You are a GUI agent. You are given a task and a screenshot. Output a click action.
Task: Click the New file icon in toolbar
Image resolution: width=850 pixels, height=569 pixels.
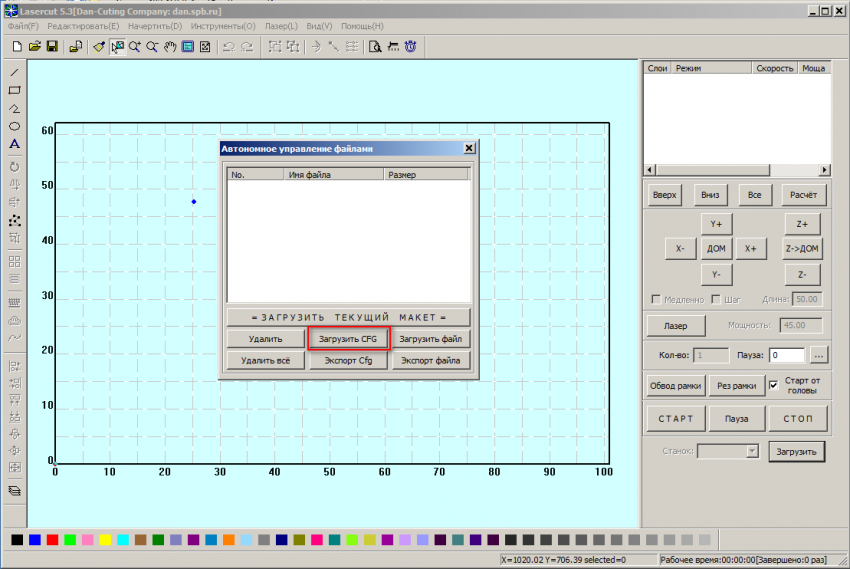[x=17, y=46]
